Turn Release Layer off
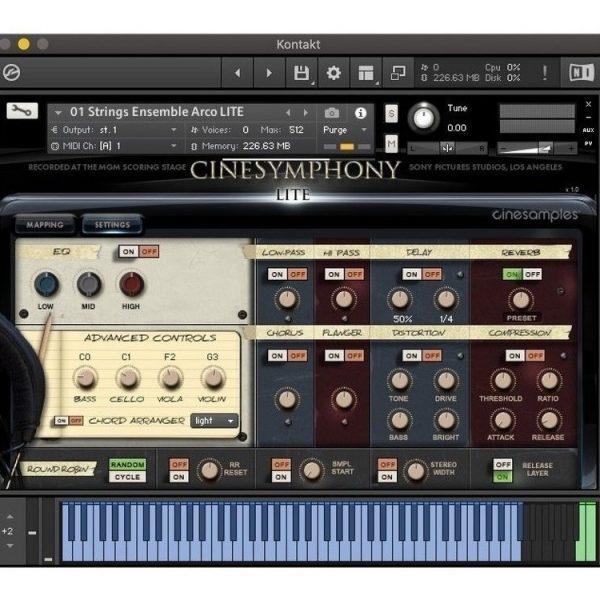The image size is (600, 600). (x=503, y=465)
